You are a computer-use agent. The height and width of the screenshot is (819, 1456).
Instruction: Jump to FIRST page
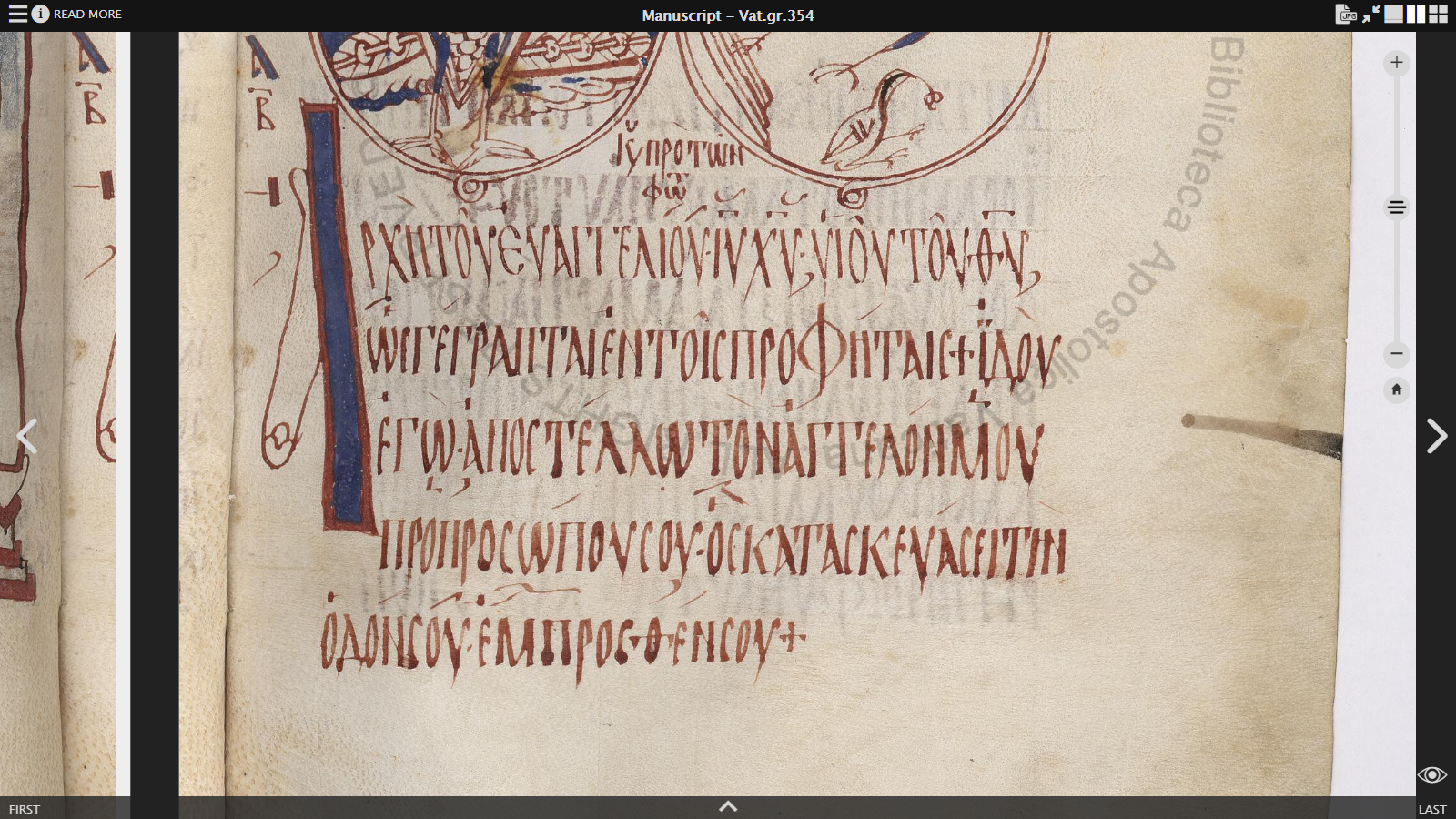point(25,809)
